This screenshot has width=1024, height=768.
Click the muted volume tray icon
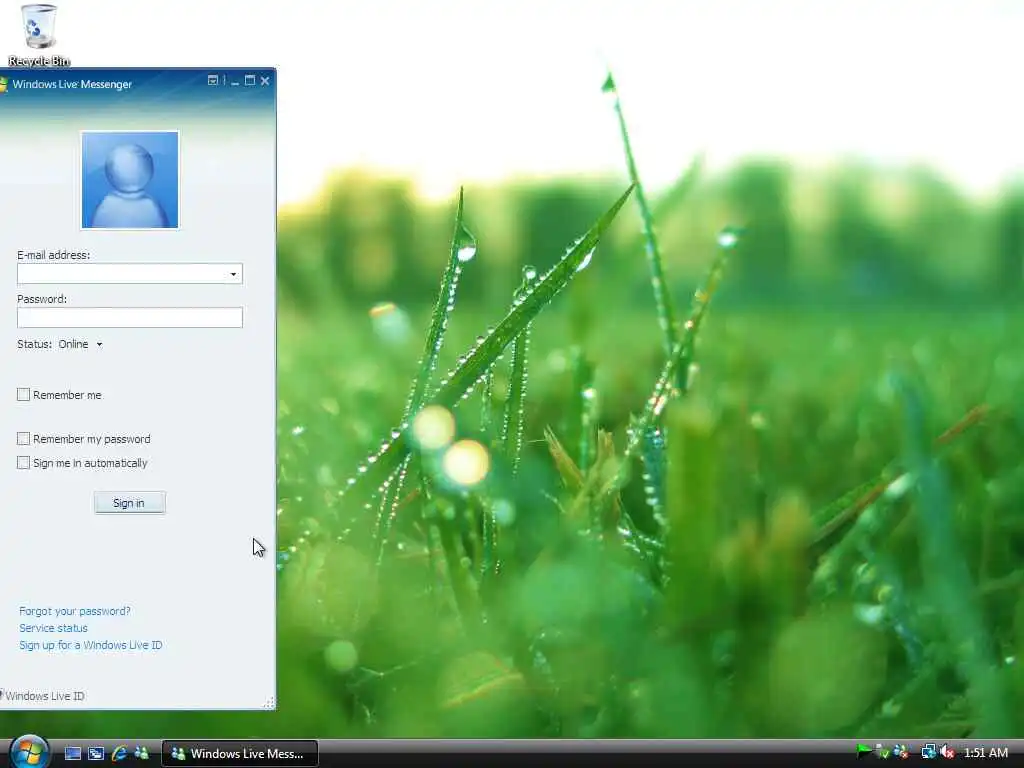click(947, 752)
